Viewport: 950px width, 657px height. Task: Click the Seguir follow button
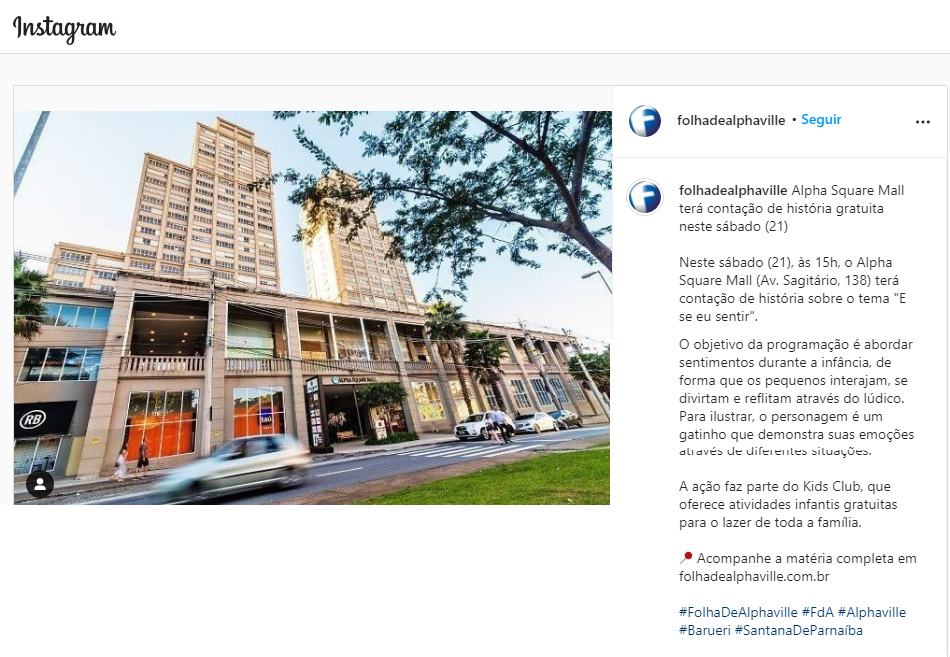(821, 119)
